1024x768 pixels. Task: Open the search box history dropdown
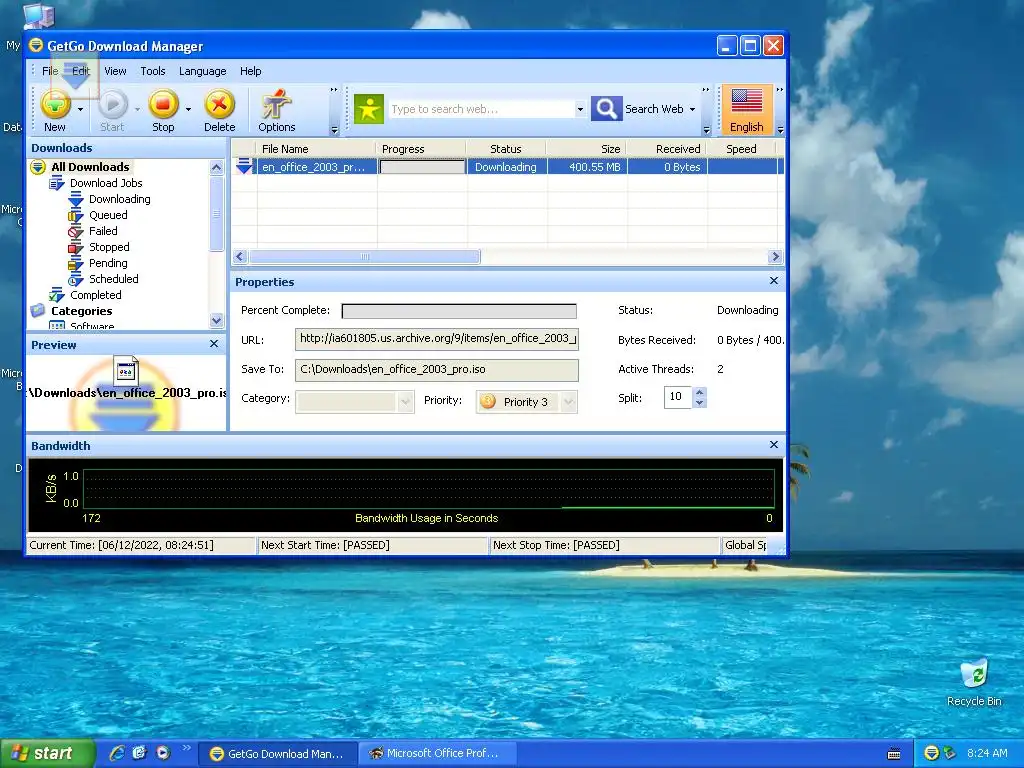[580, 109]
